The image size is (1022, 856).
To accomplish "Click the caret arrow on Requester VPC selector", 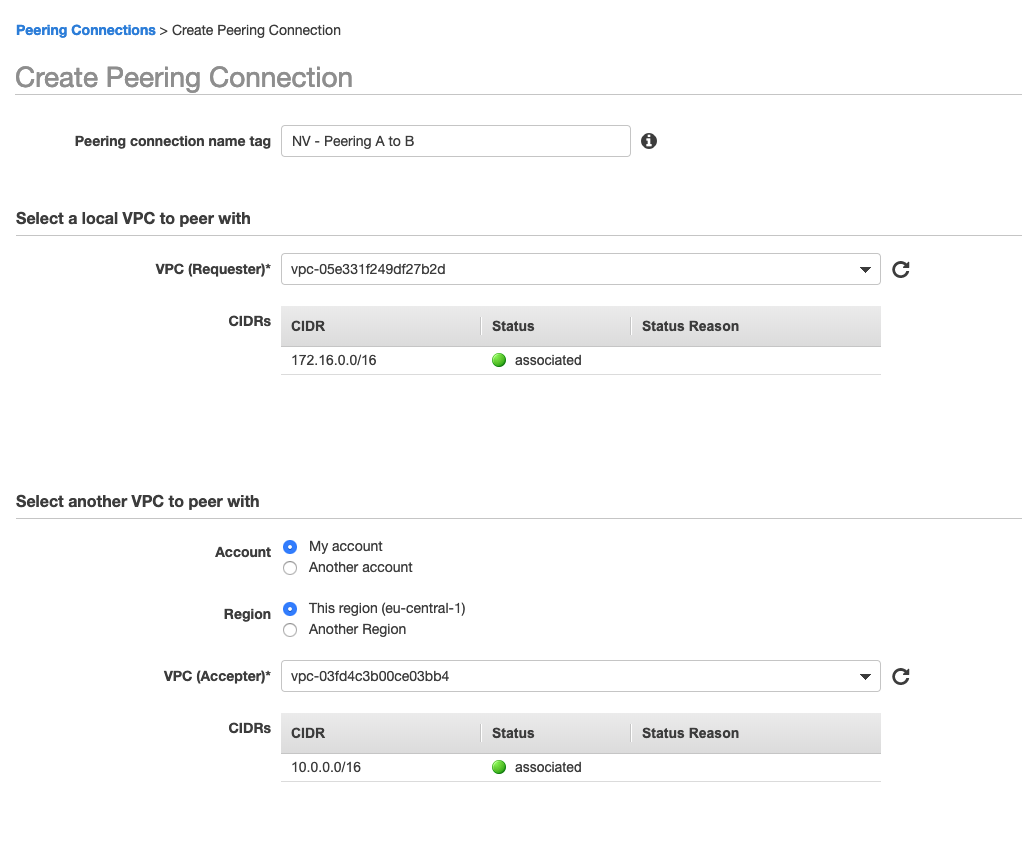I will (x=865, y=269).
